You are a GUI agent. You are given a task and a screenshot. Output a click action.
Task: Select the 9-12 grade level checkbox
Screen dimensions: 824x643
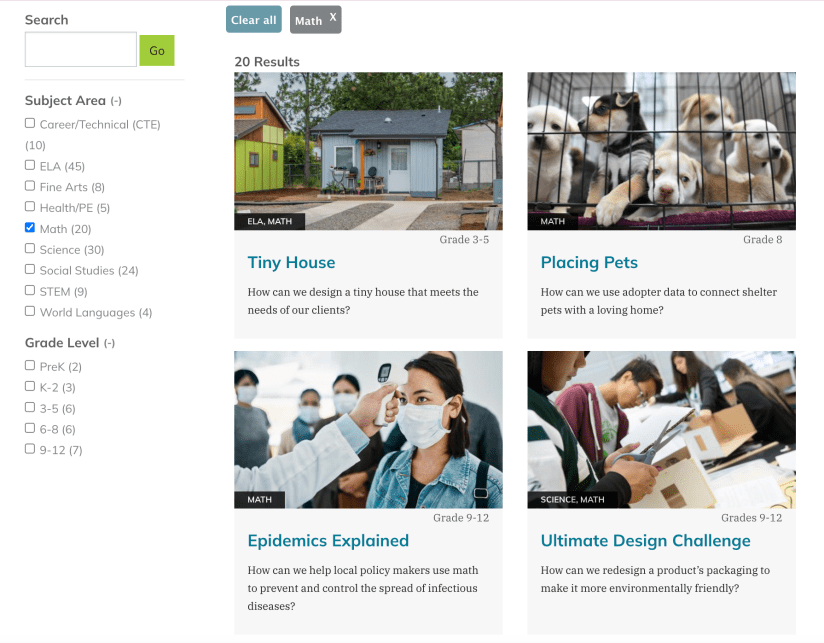(x=30, y=449)
